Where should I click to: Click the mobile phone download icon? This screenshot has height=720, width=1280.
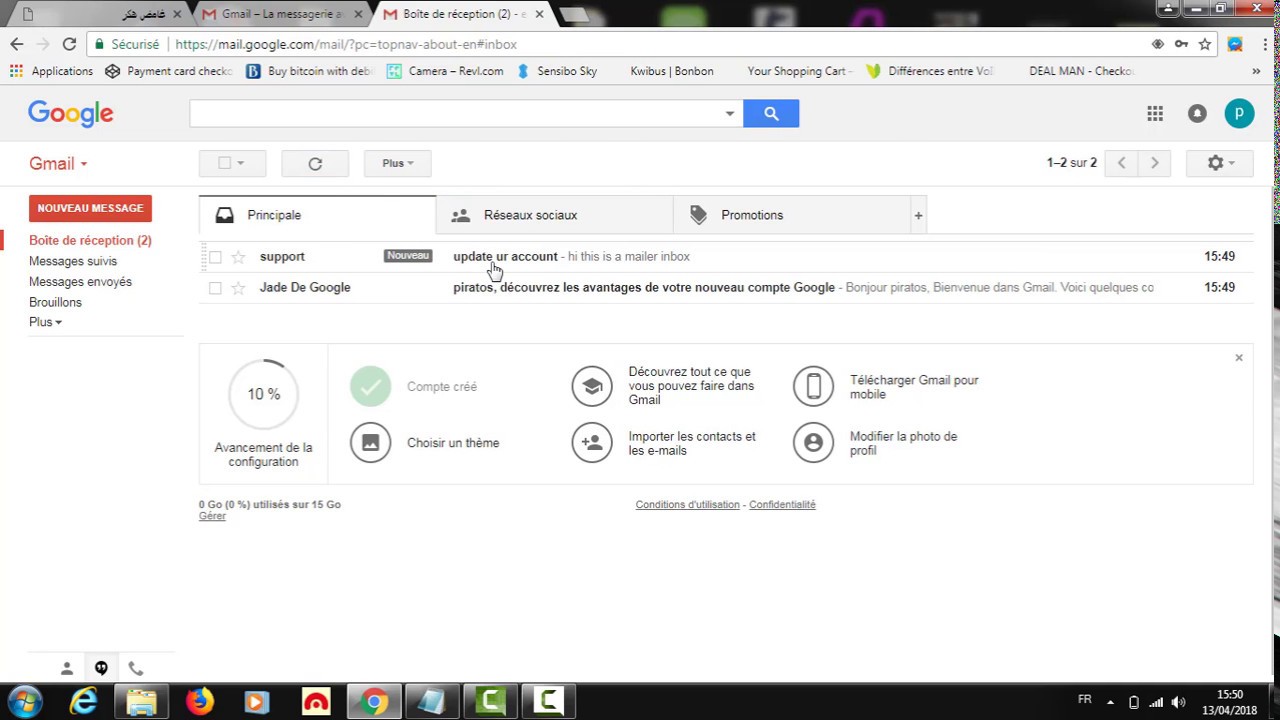pyautogui.click(x=813, y=386)
